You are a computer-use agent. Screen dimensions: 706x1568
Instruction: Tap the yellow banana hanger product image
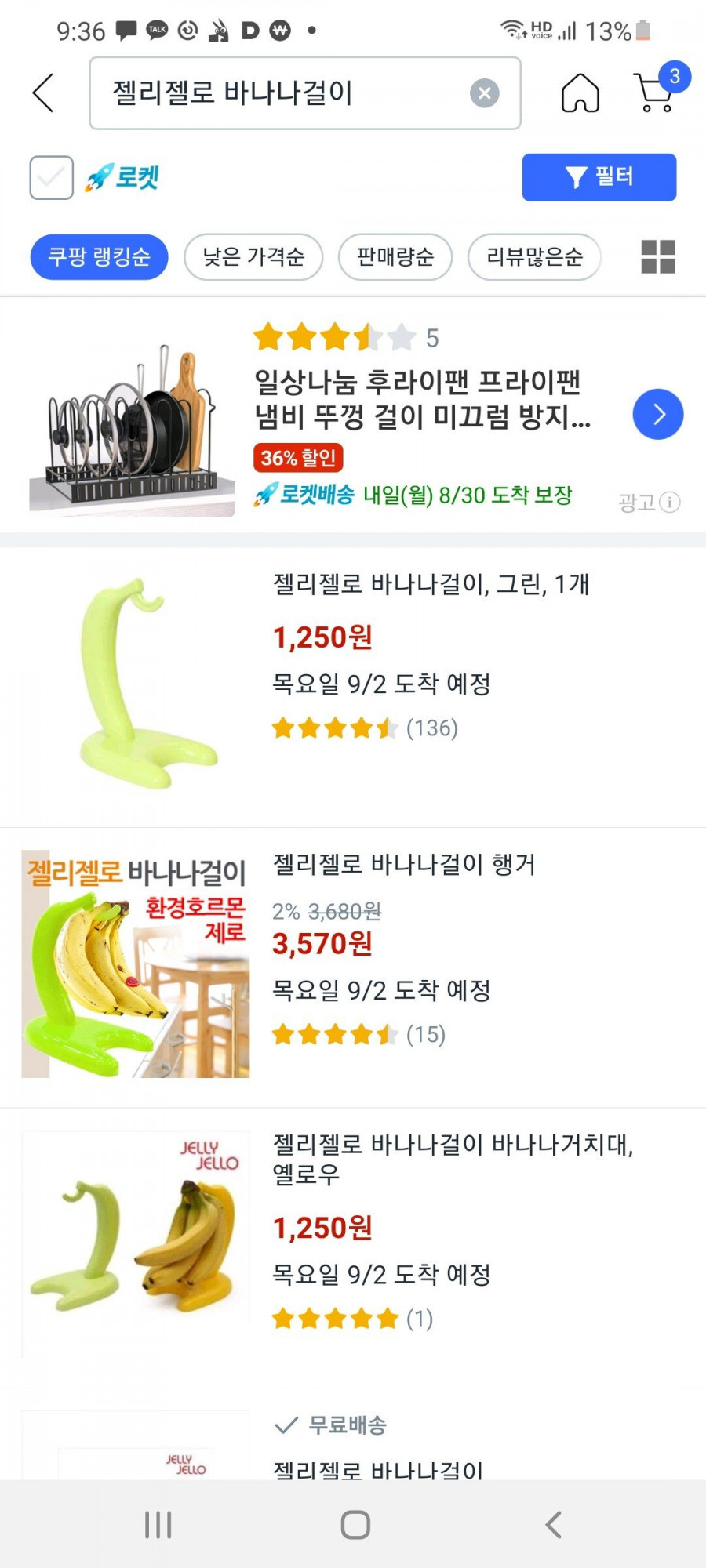click(136, 1244)
